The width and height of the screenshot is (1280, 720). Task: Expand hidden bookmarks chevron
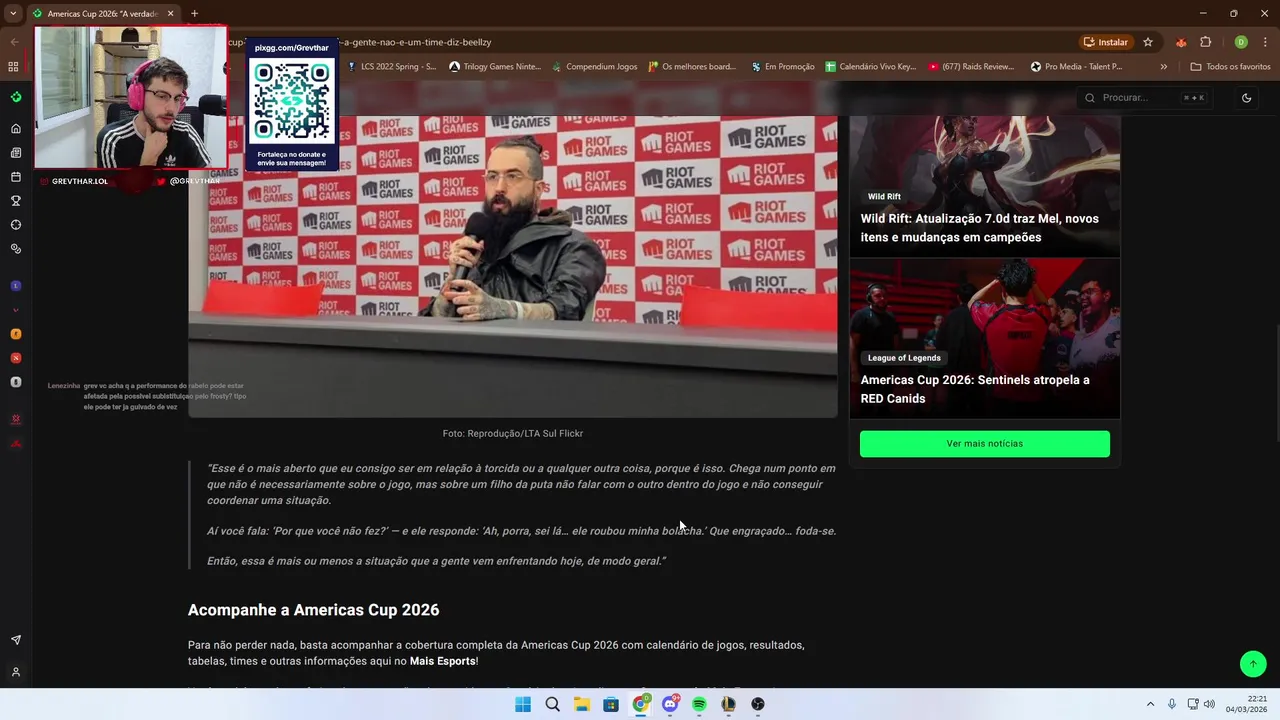click(x=1163, y=67)
